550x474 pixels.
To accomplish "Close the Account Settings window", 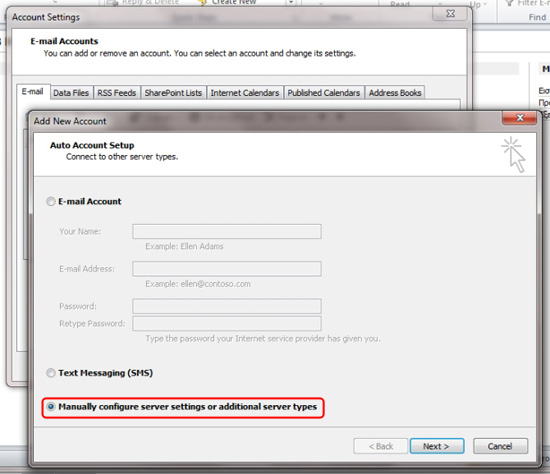I will (x=450, y=14).
